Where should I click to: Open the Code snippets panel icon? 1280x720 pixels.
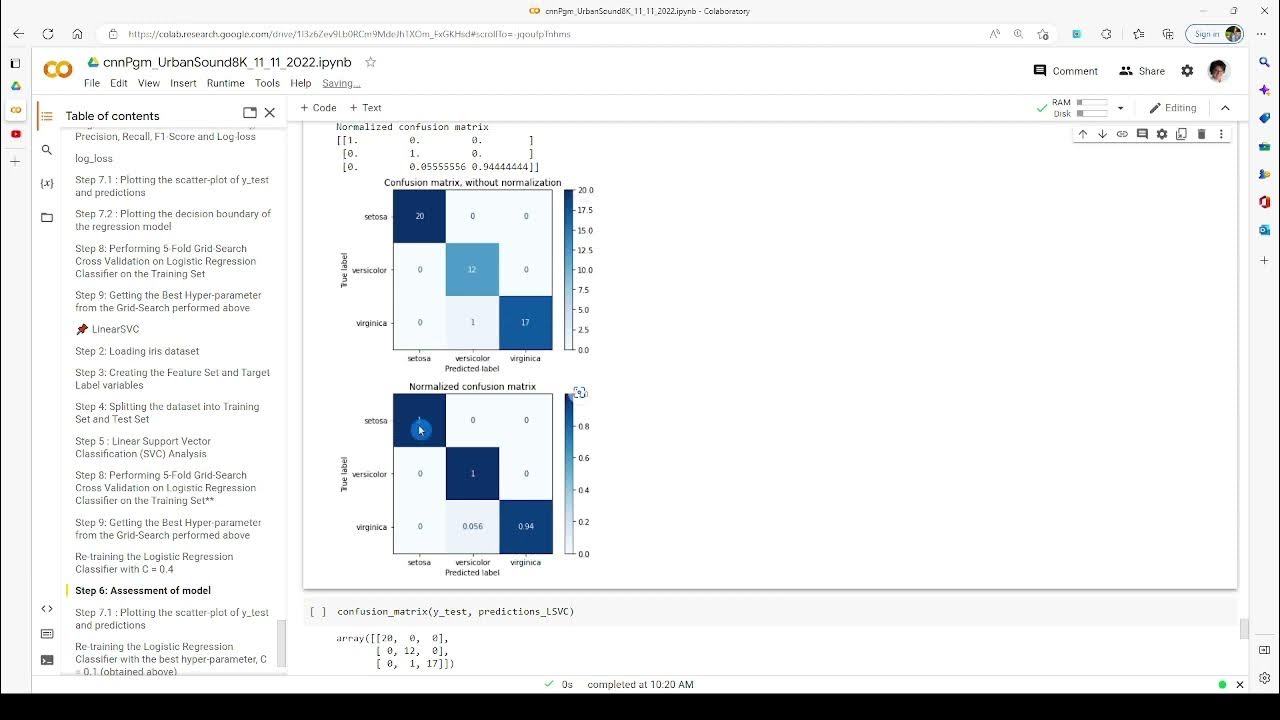point(46,608)
